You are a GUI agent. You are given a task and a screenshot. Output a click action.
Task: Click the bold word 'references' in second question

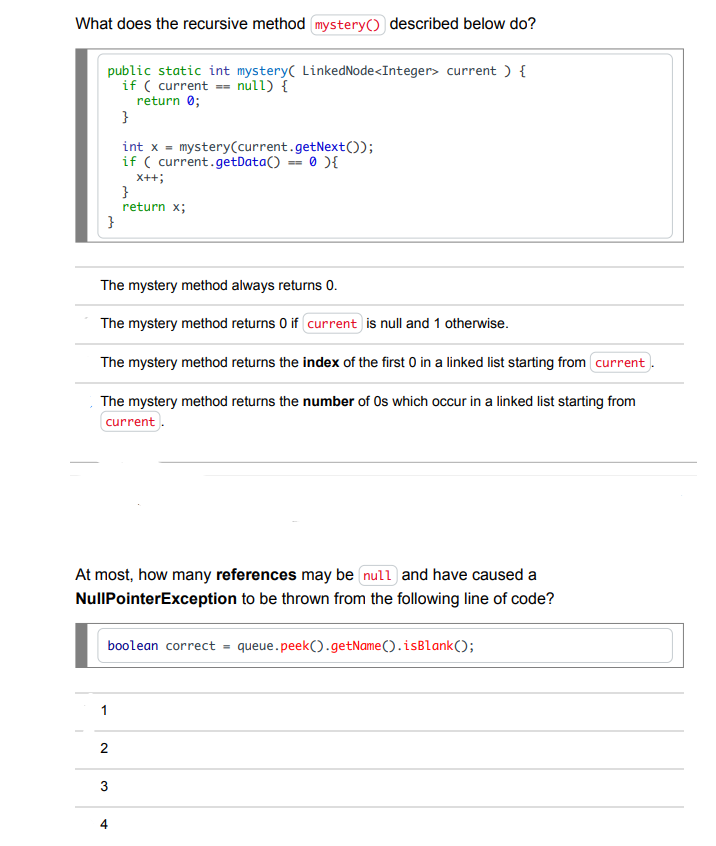pos(256,575)
